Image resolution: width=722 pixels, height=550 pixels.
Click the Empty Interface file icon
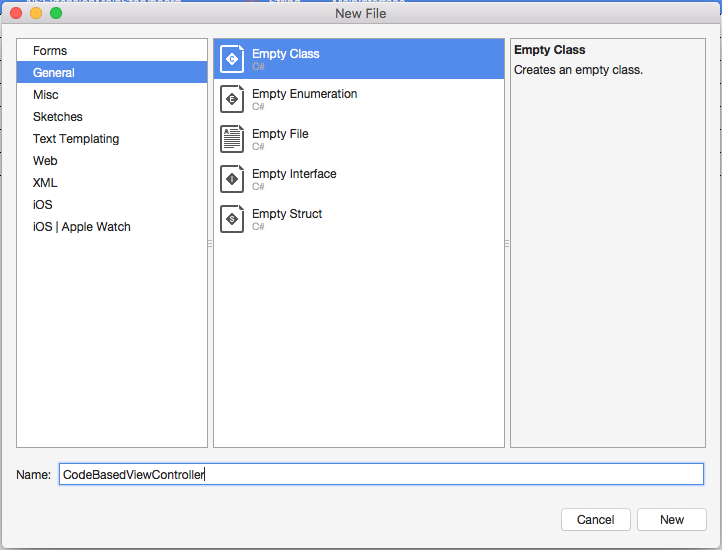[x=232, y=179]
